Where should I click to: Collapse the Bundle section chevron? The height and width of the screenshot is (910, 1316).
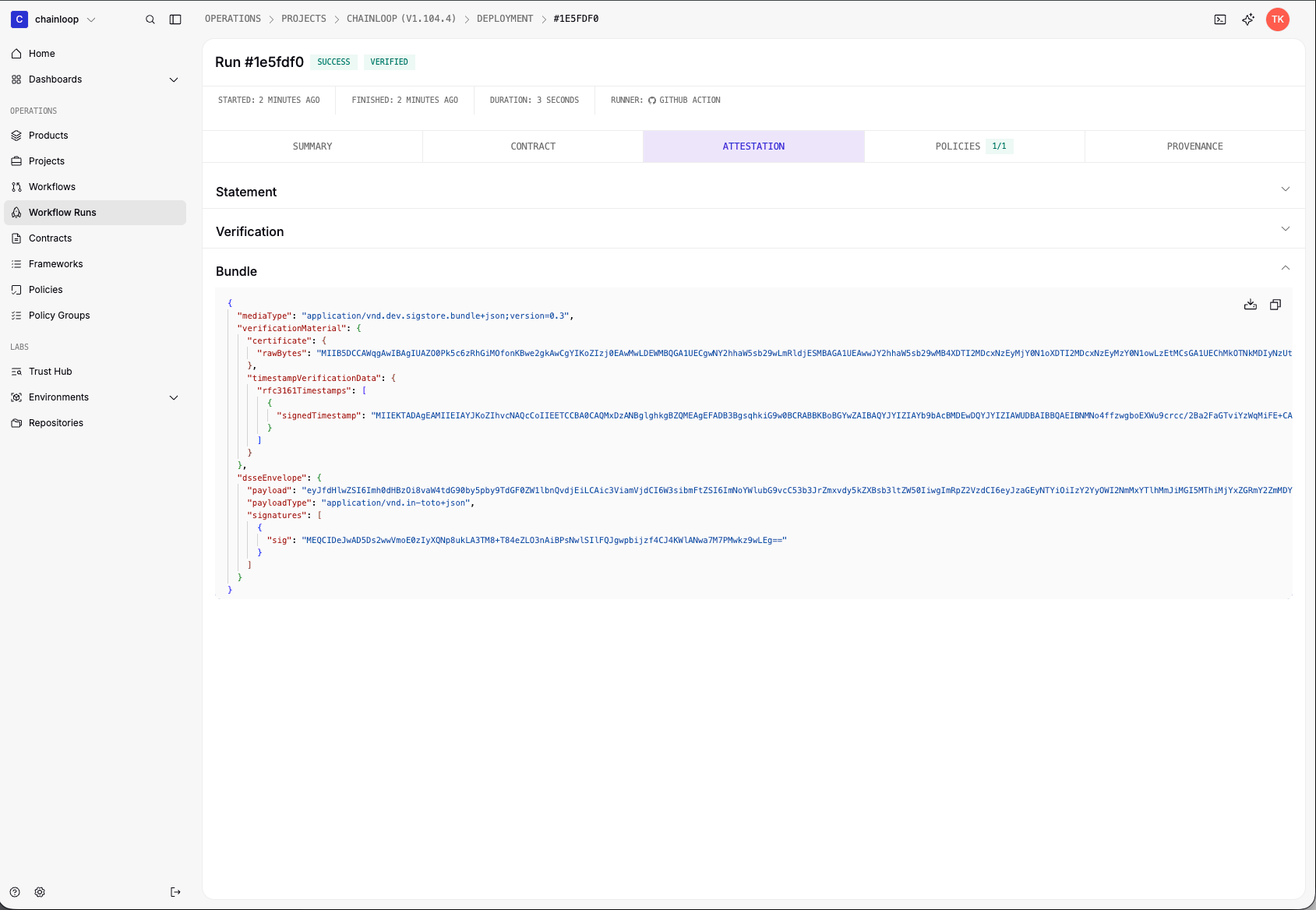click(1286, 268)
